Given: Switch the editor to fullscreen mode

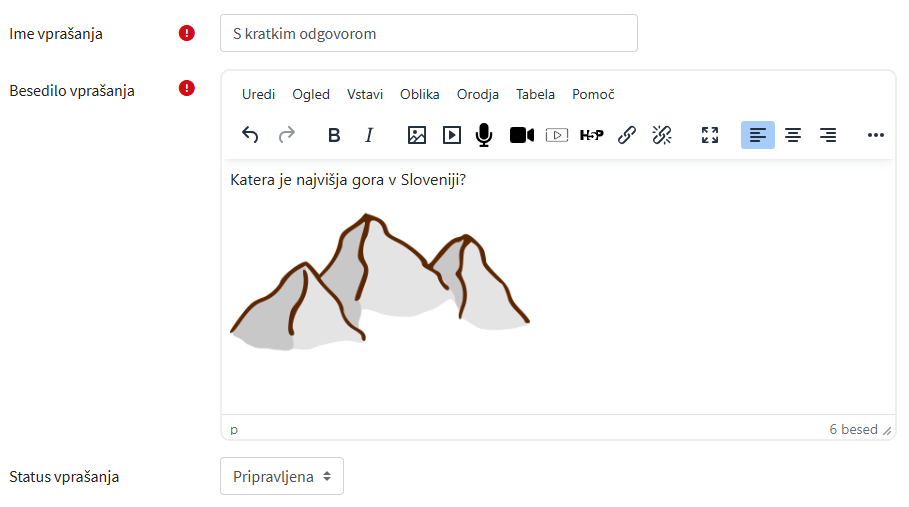Looking at the screenshot, I should [710, 135].
